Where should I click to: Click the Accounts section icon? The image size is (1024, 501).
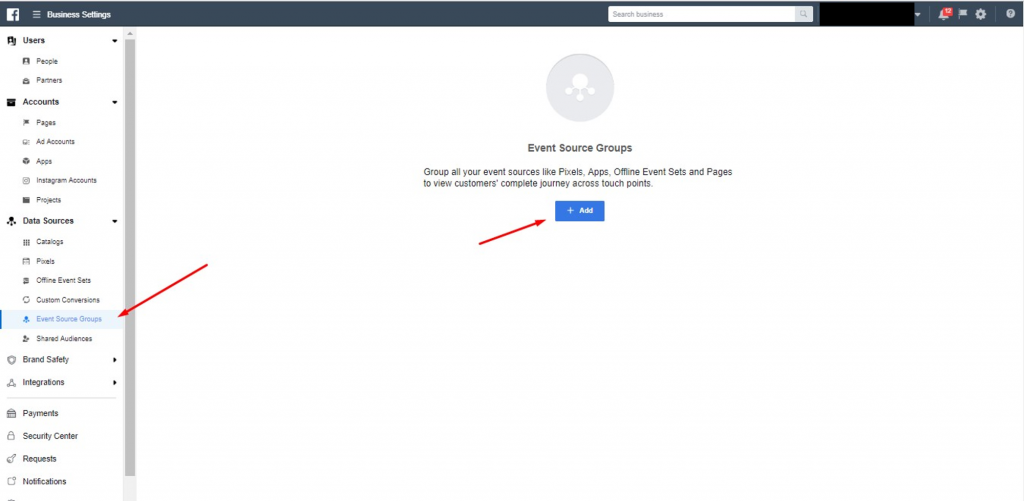pos(11,102)
